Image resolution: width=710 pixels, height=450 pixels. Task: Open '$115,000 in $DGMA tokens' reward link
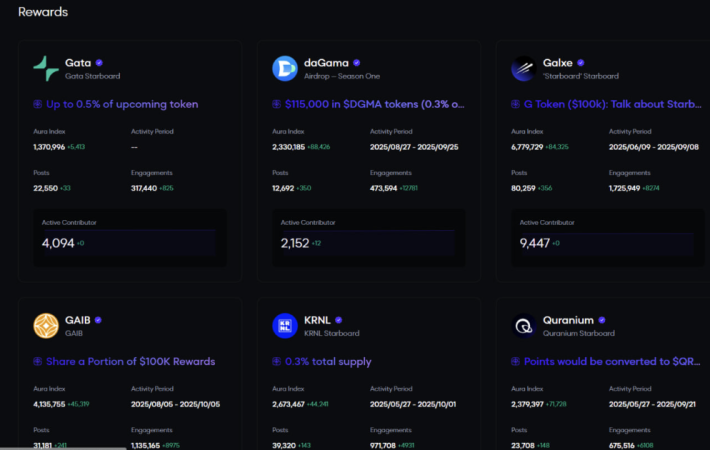pyautogui.click(x=374, y=104)
